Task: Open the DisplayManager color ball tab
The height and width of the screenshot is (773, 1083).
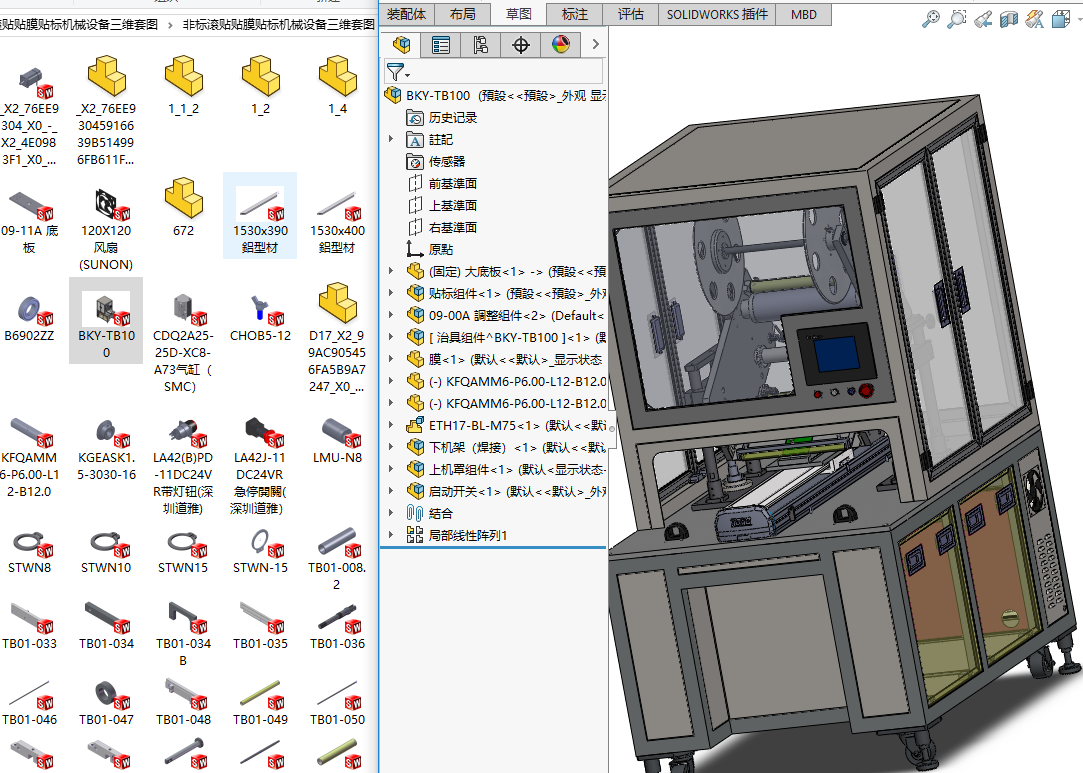Action: 560,44
